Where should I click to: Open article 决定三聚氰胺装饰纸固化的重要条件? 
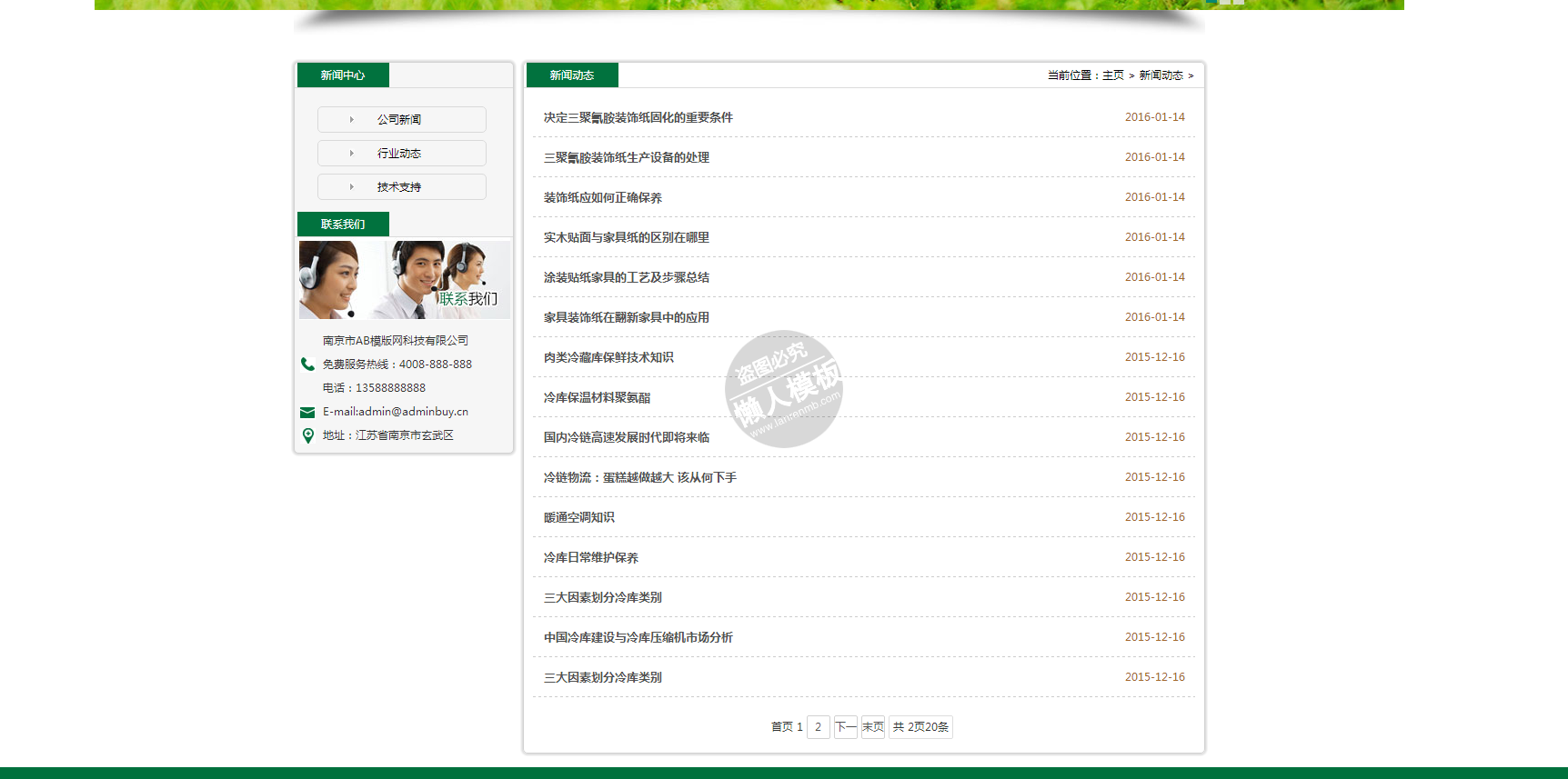click(x=638, y=118)
